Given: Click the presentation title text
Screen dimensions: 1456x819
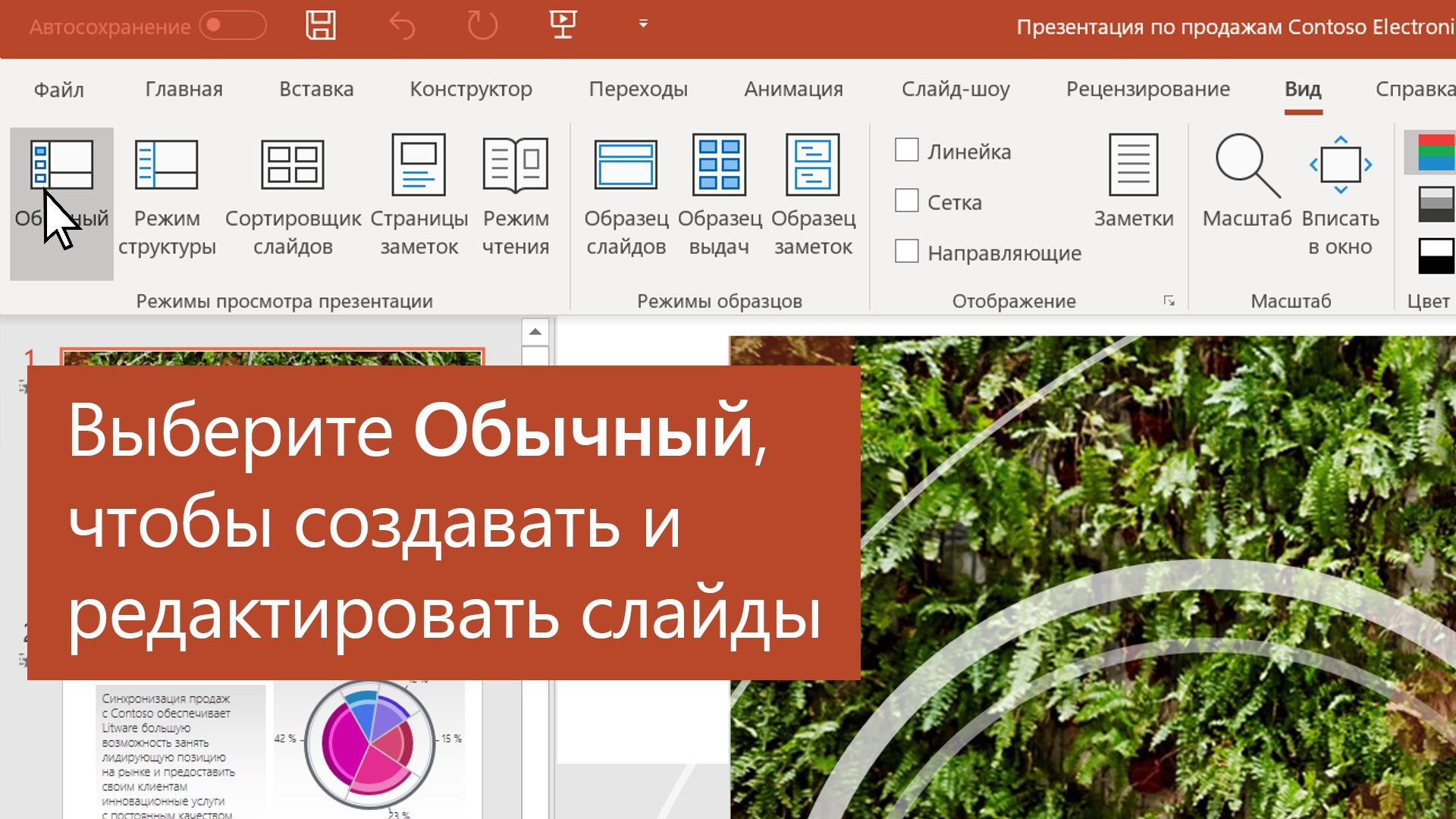Looking at the screenshot, I should tap(1235, 27).
